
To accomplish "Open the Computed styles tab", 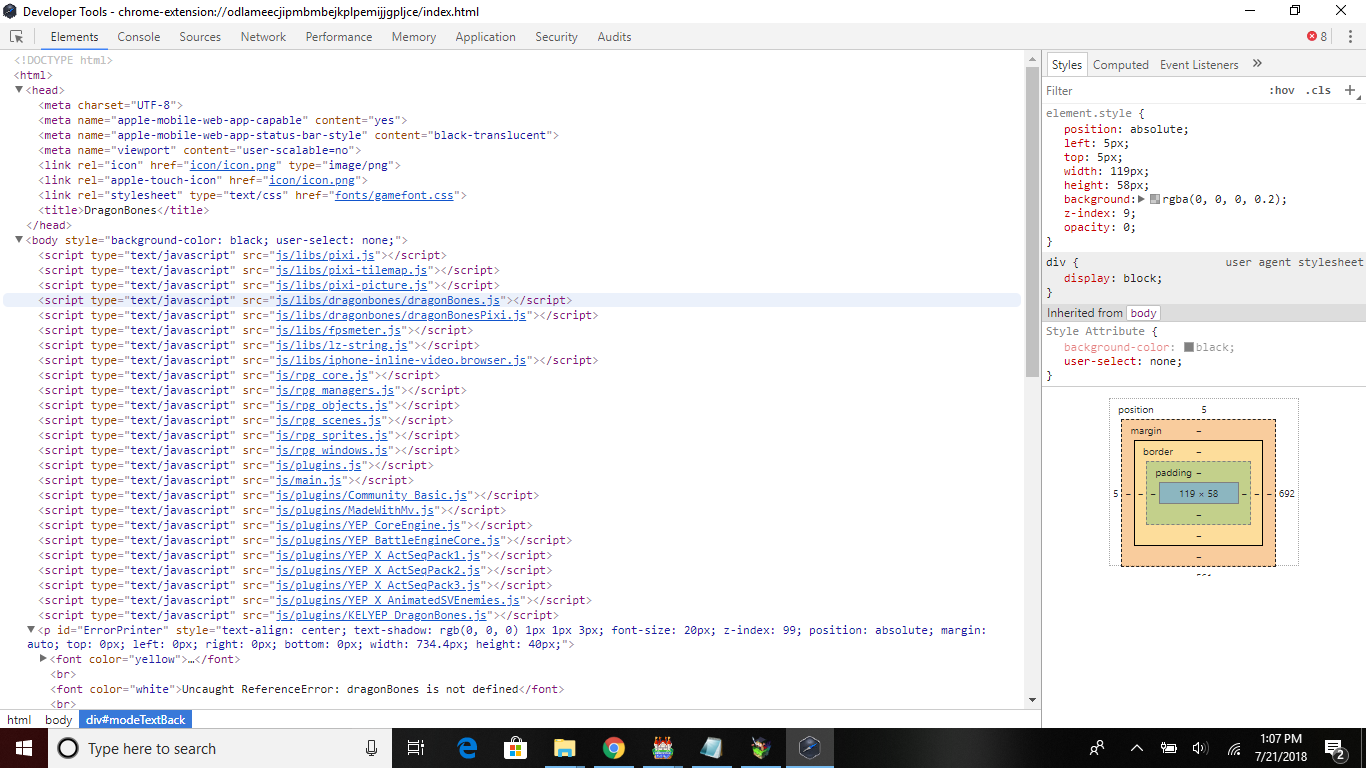I will [1120, 64].
